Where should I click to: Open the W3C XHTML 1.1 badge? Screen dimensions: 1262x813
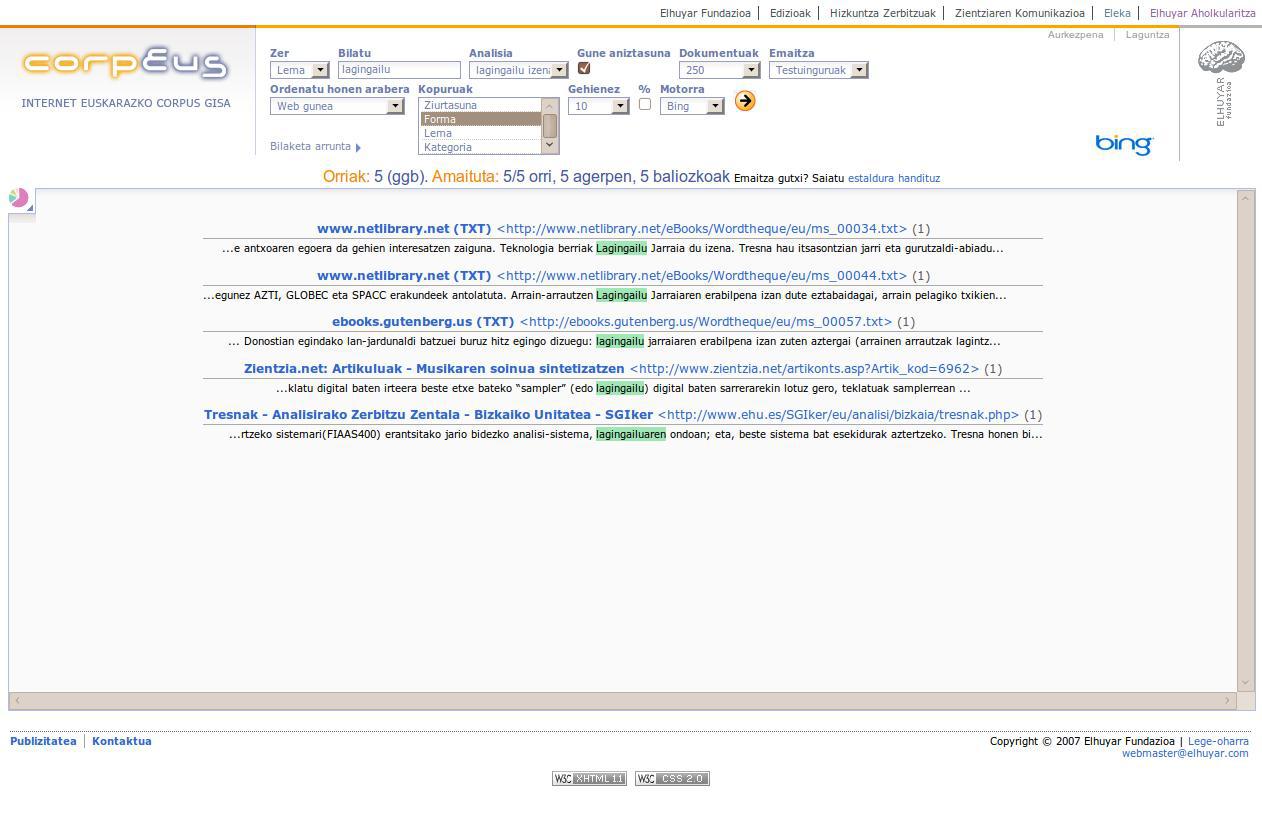tap(589, 779)
